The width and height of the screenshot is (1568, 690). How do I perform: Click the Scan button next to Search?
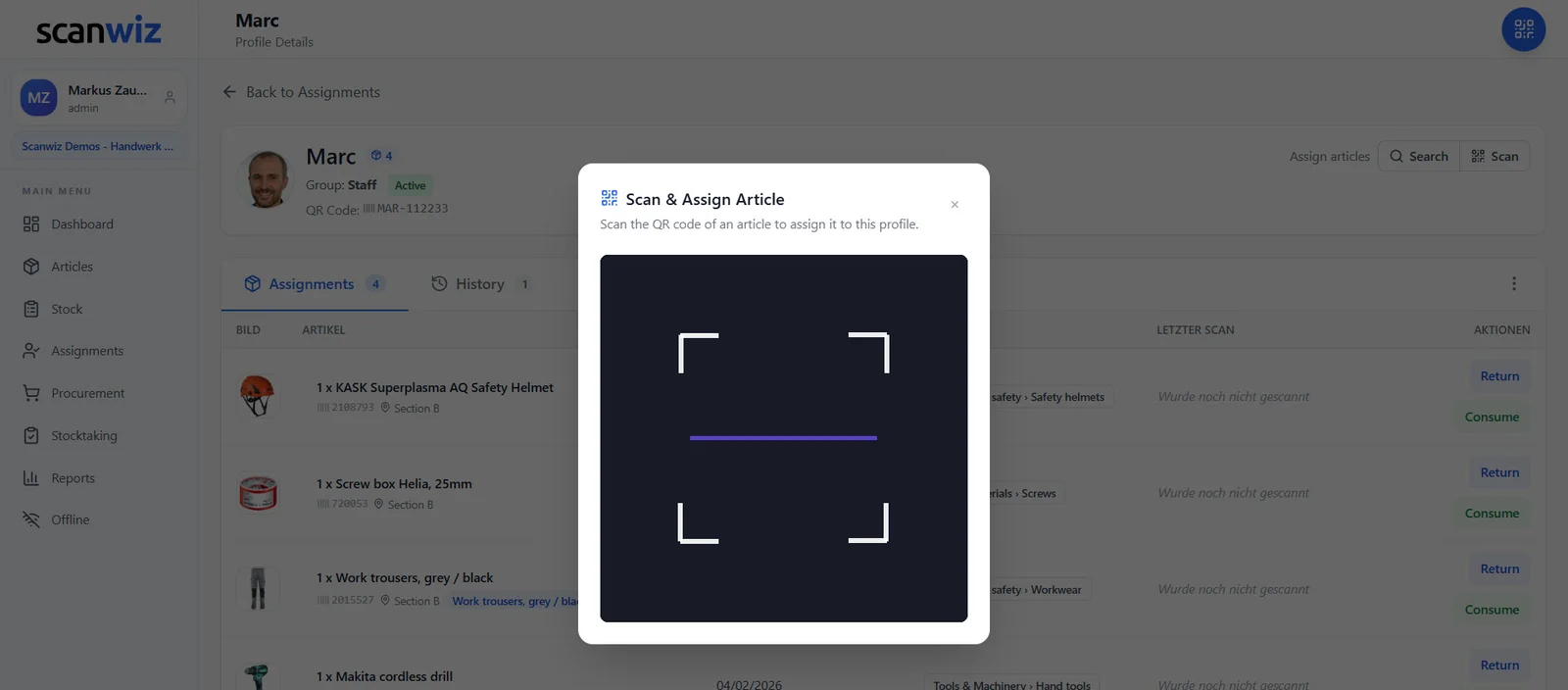(x=1494, y=156)
